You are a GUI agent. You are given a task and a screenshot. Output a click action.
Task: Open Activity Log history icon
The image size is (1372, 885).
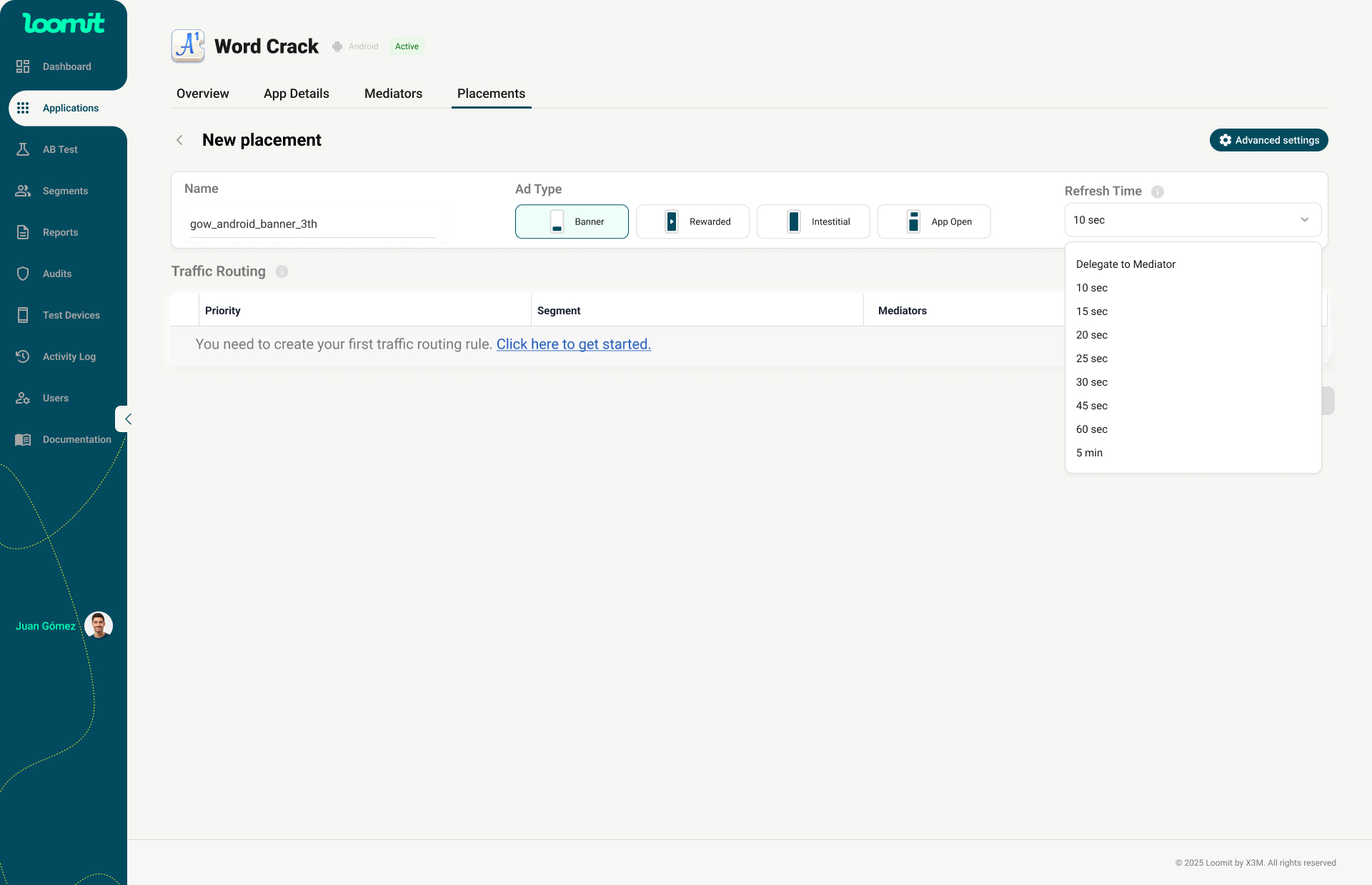click(x=23, y=356)
